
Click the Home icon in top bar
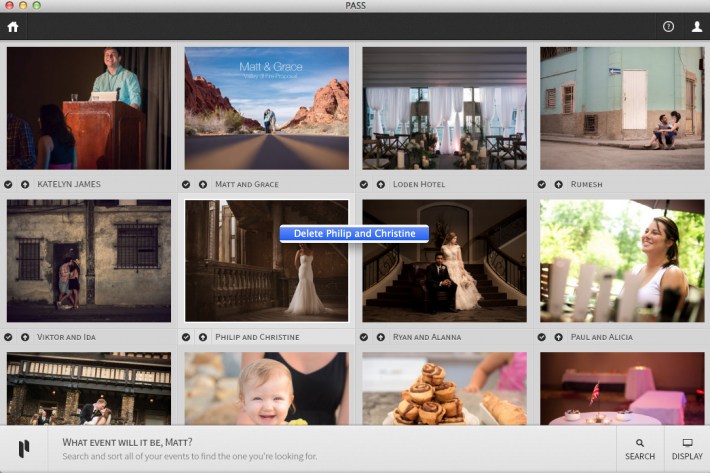point(13,27)
